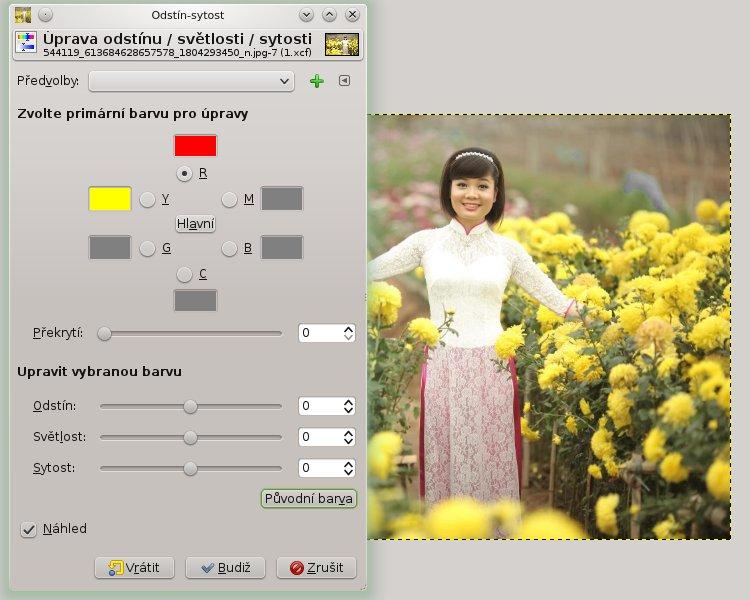The width and height of the screenshot is (750, 600).
Task: Decrease Odstín with the down arrow
Action: coord(349,410)
